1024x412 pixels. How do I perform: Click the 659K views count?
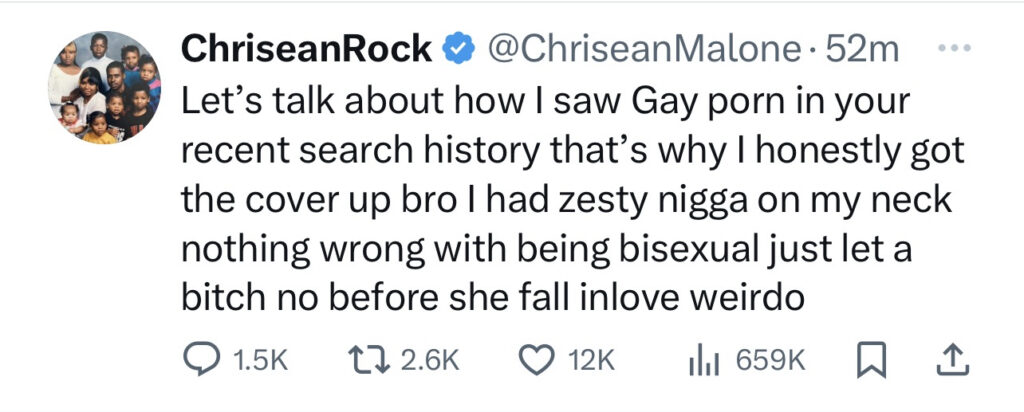[x=771, y=361]
